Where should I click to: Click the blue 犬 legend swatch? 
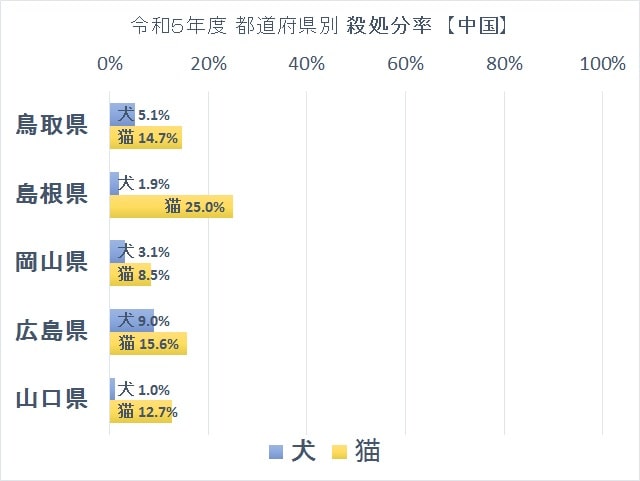pos(276,452)
